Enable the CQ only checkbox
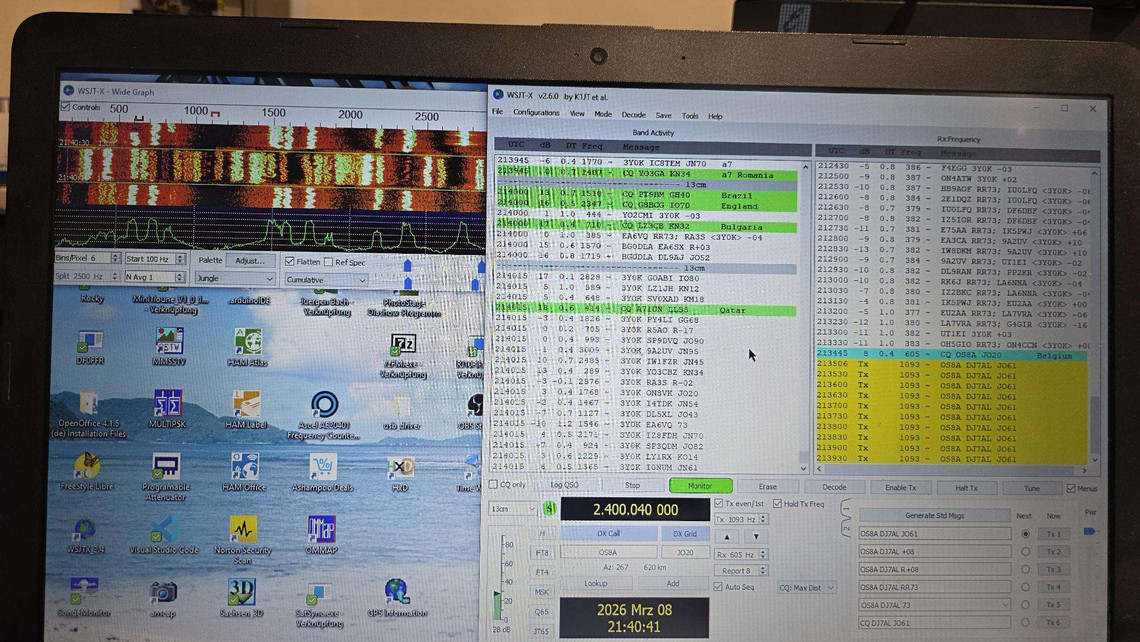The width and height of the screenshot is (1140, 642). 493,485
